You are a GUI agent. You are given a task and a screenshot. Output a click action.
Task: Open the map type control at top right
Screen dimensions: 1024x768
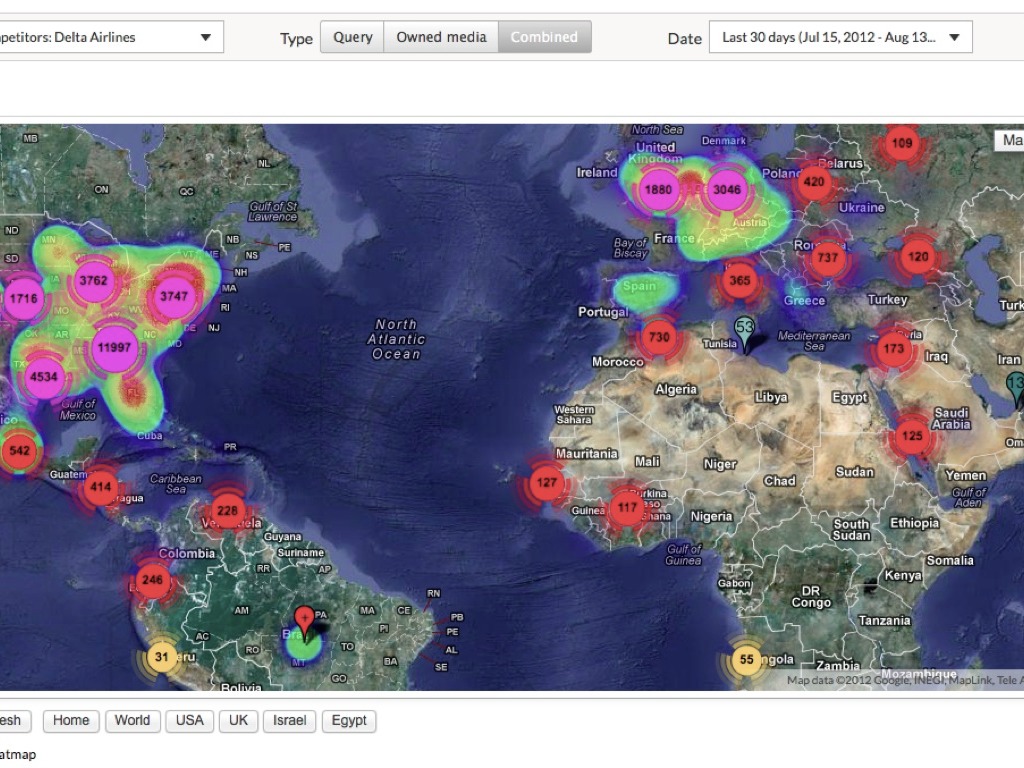tap(1008, 141)
